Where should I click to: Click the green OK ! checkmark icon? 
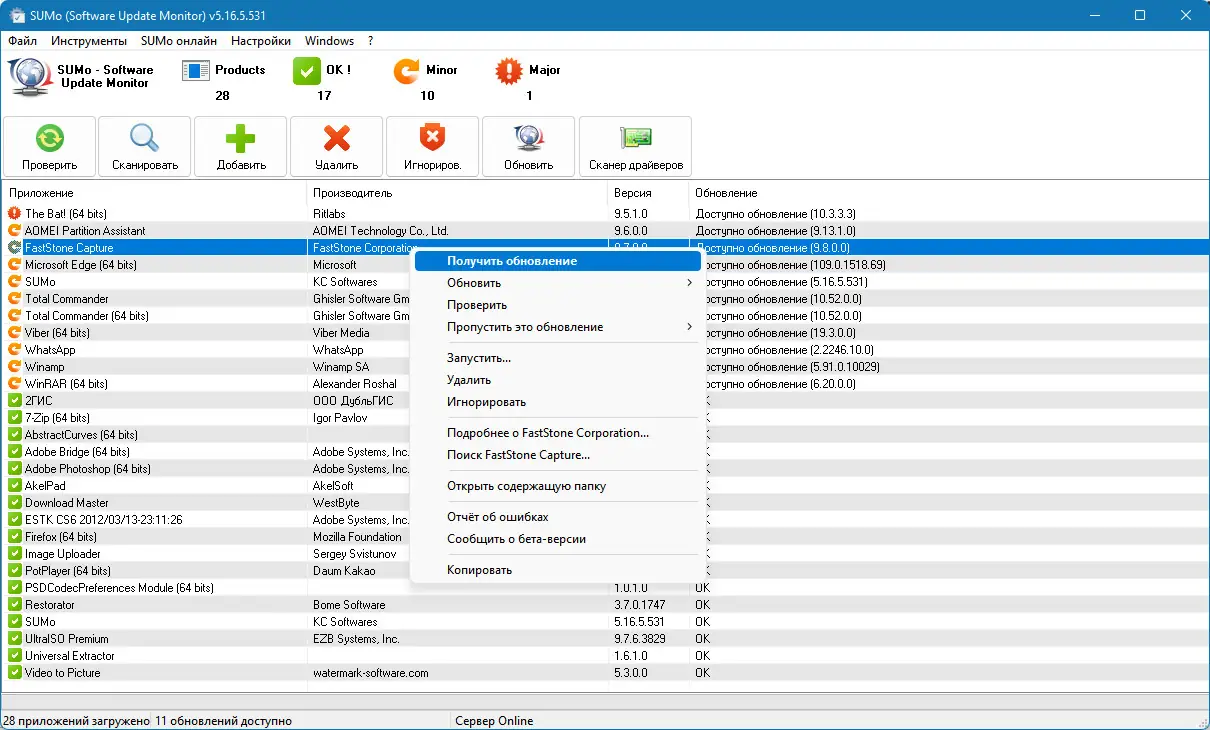pyautogui.click(x=306, y=71)
